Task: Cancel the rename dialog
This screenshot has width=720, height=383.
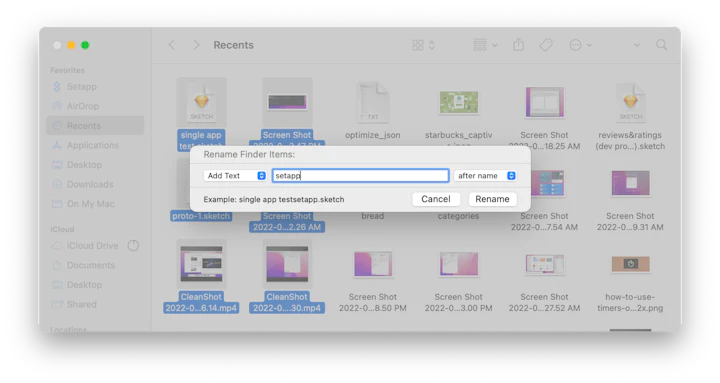Action: click(436, 199)
